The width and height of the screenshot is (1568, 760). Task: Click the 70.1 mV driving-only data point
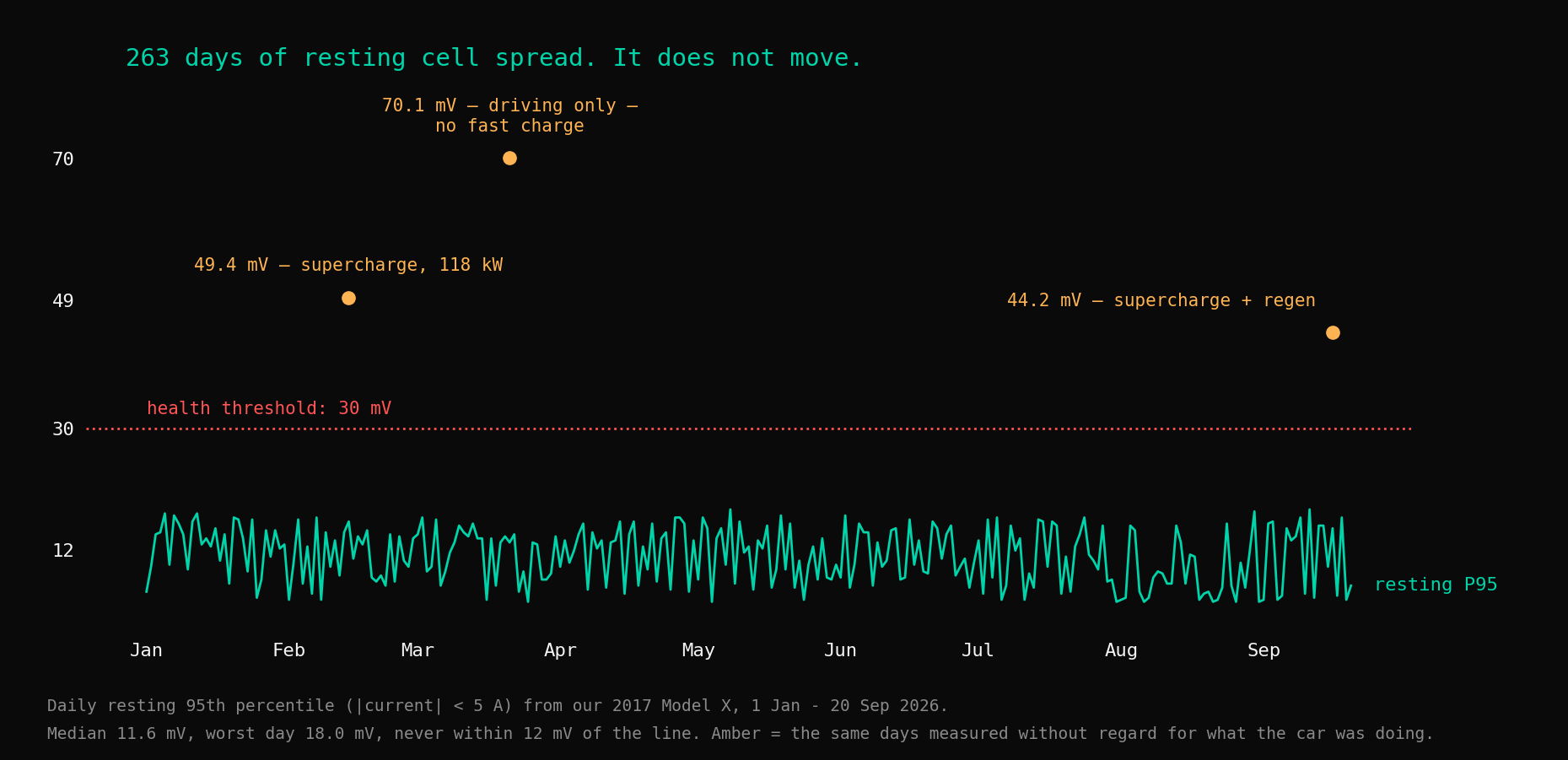[509, 159]
